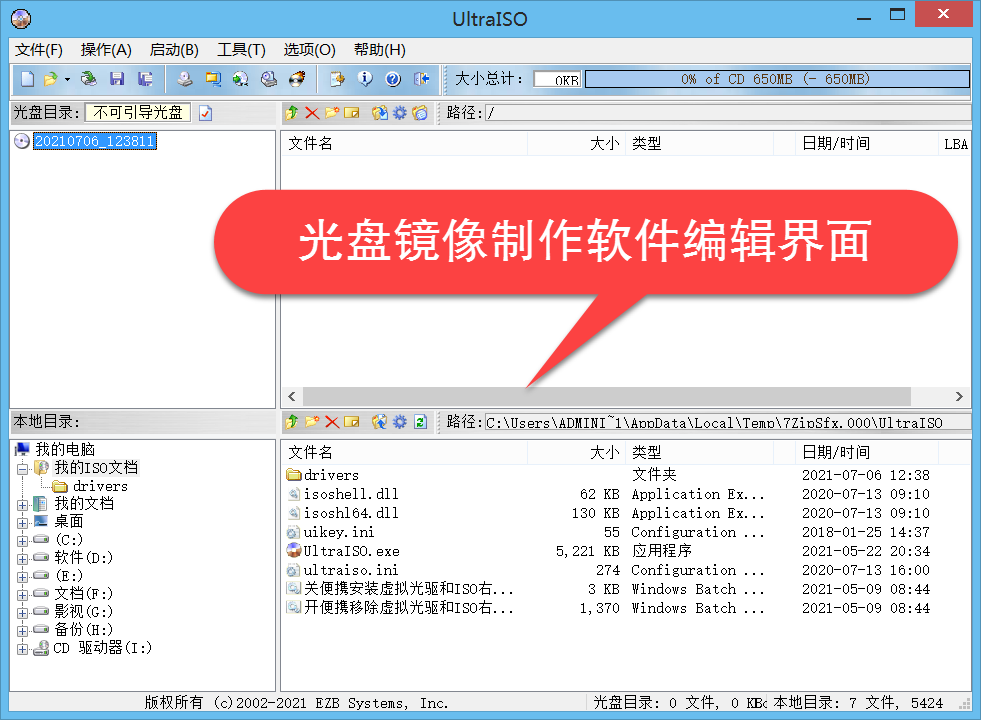Click the Make CD/DVD Image drive icon

pyautogui.click(x=185, y=79)
